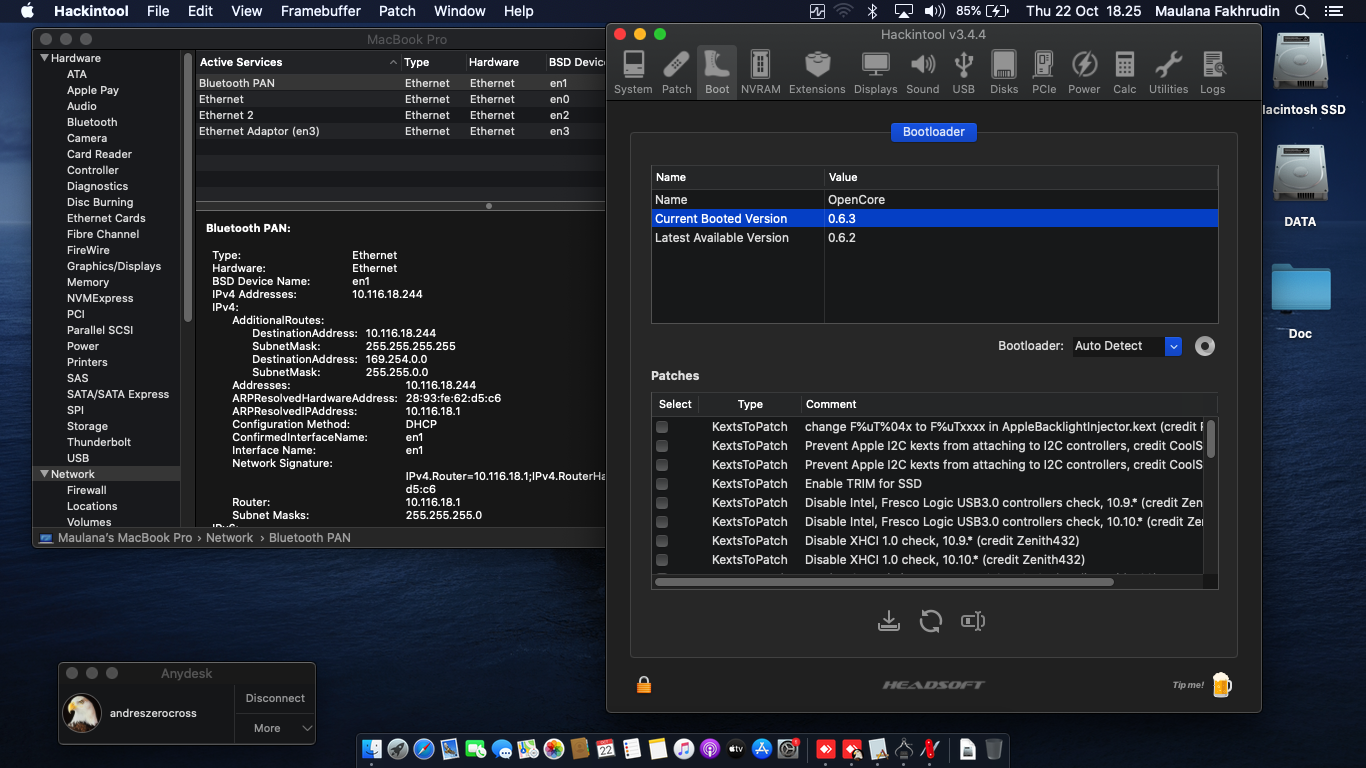Image resolution: width=1366 pixels, height=768 pixels.
Task: Click the download icon below the Patches table
Action: (x=888, y=621)
